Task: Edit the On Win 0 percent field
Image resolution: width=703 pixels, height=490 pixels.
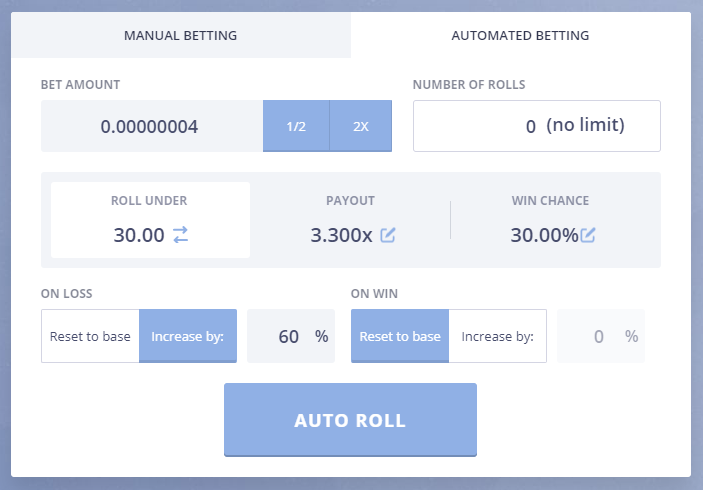Action: (x=601, y=336)
